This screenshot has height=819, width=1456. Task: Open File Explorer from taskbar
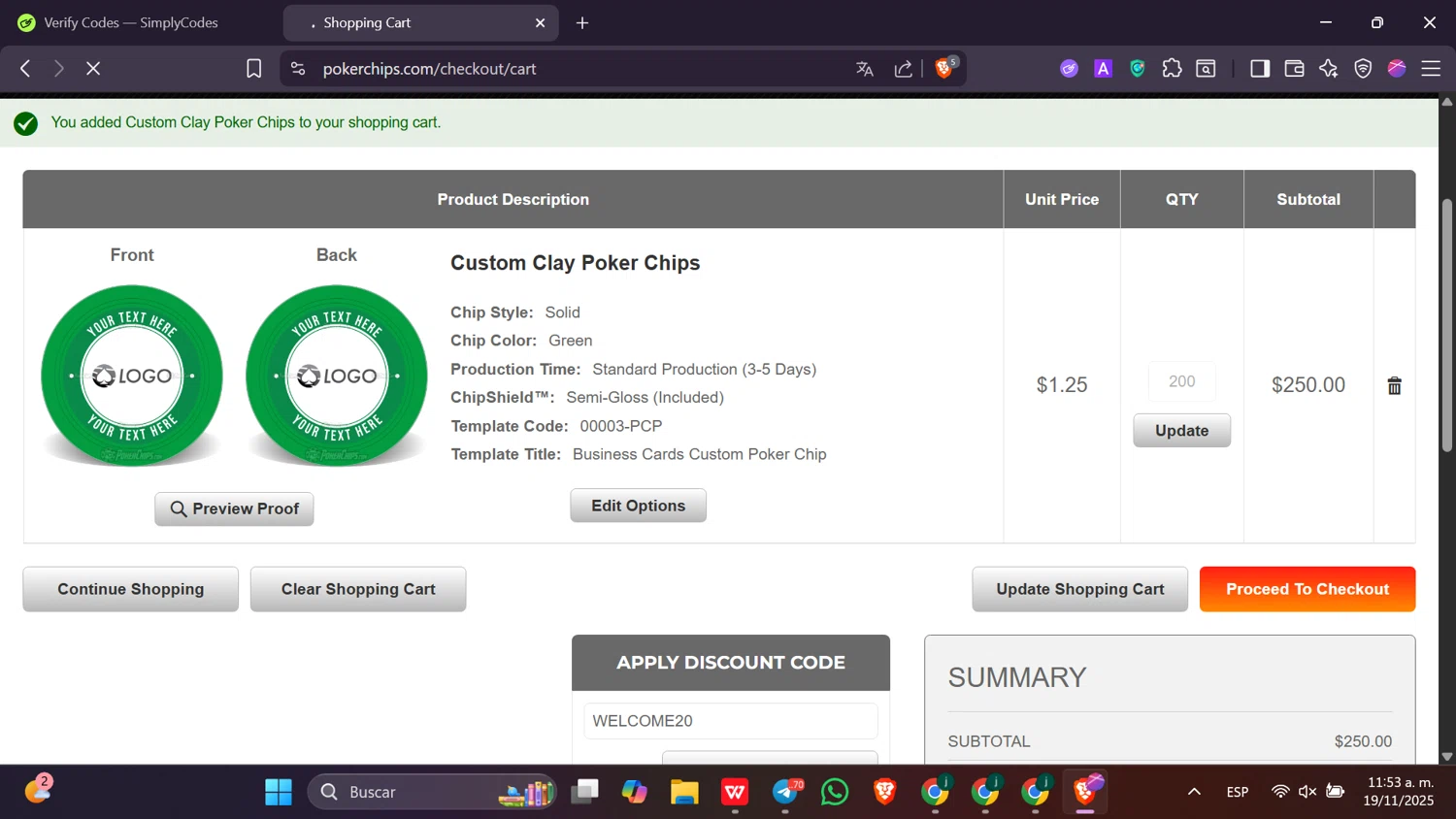[684, 792]
